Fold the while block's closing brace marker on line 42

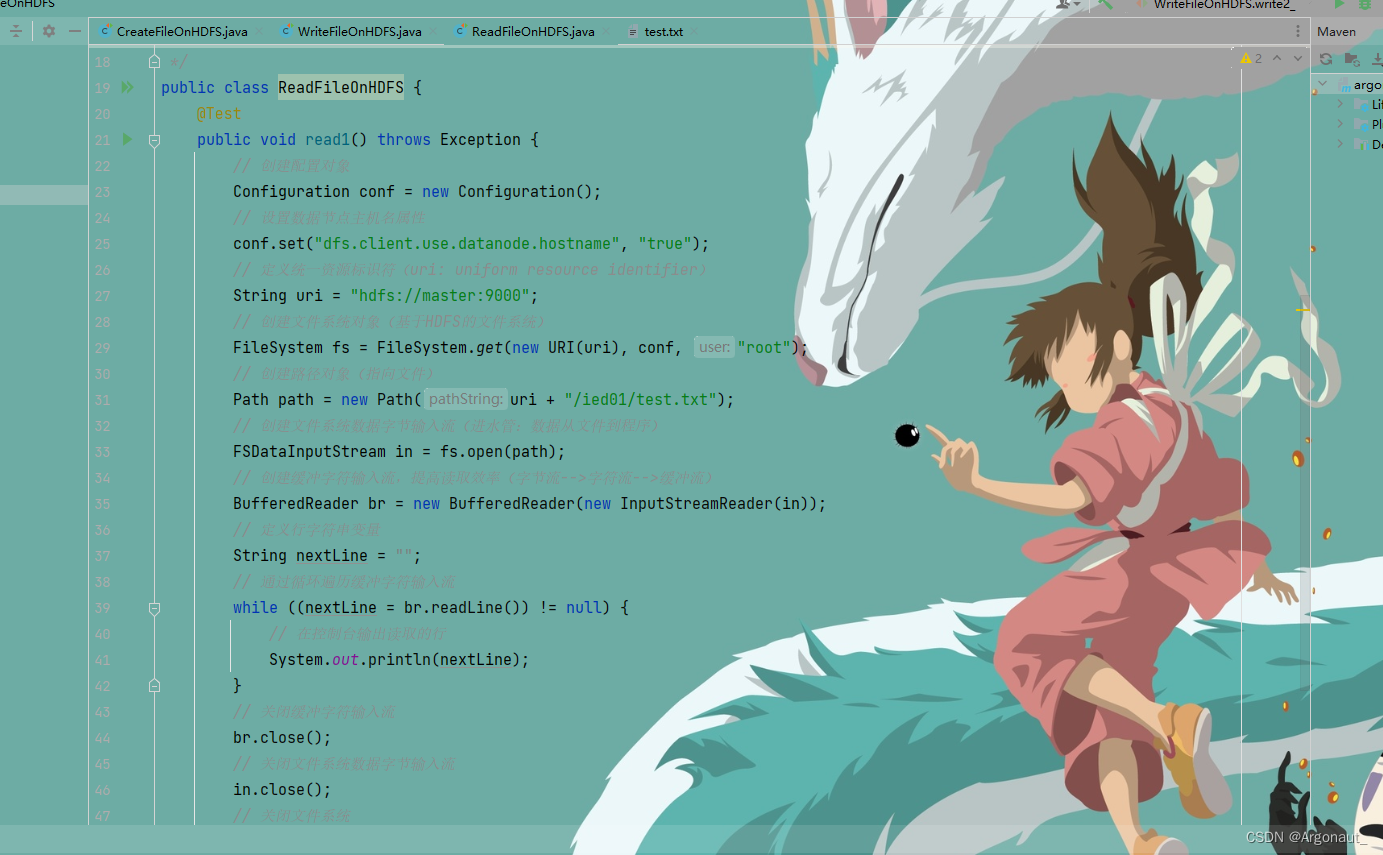(x=154, y=686)
